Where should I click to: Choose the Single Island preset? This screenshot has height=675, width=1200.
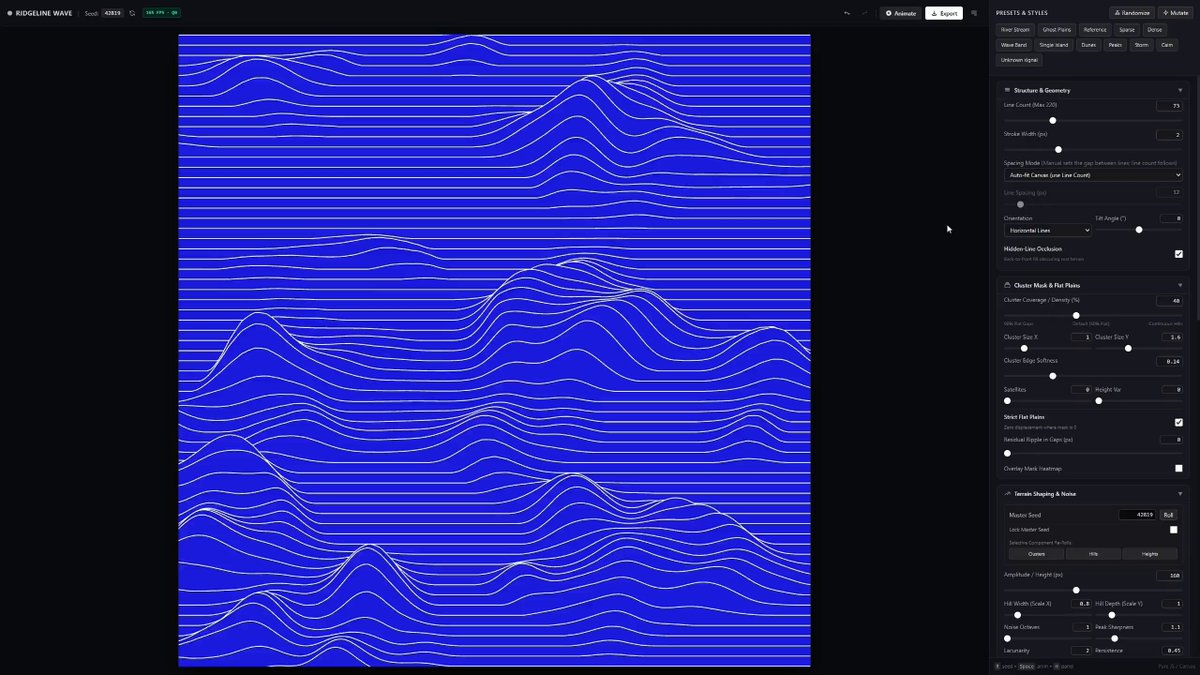tap(1054, 45)
